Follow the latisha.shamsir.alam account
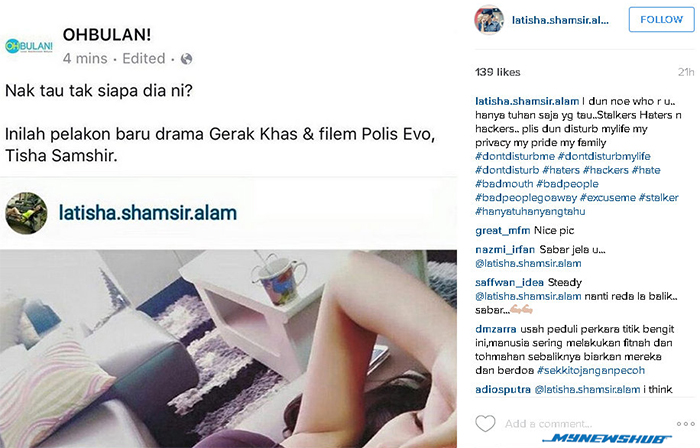Image resolution: width=700 pixels, height=448 pixels. point(661,20)
